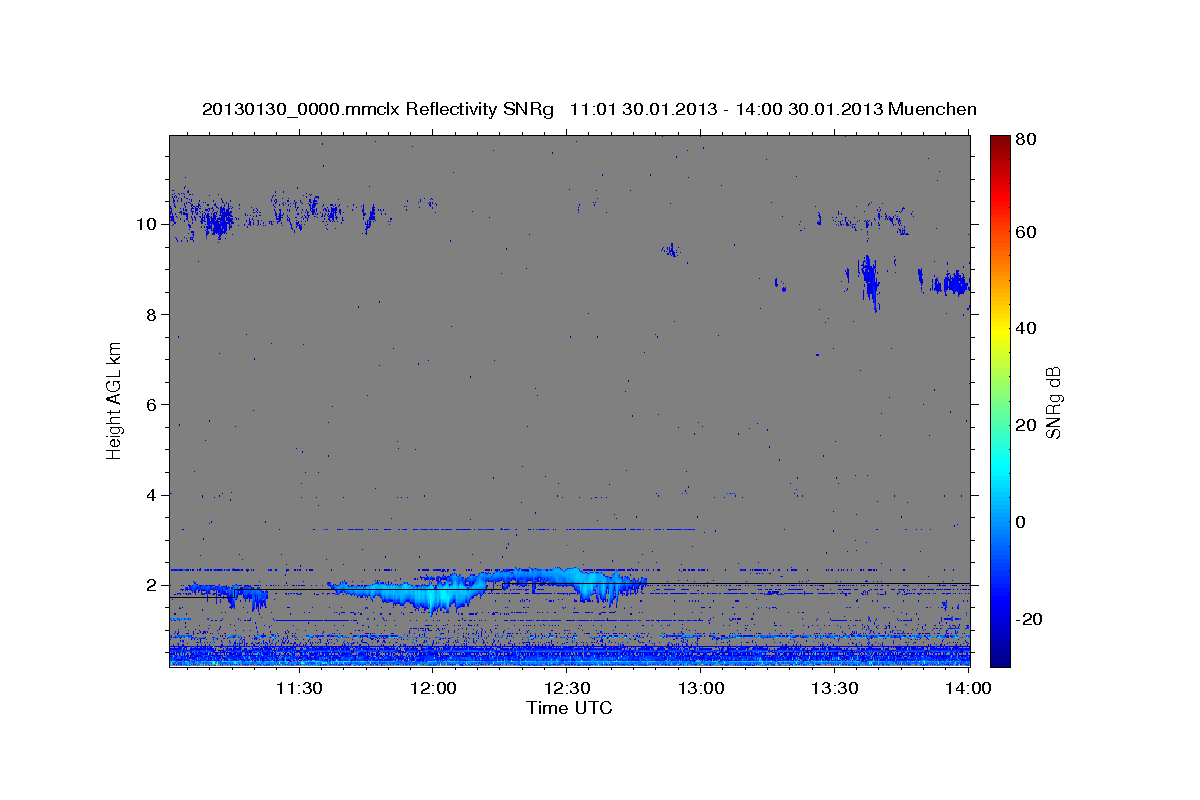The image size is (1200, 800).
Task: Click the 12:00 time tick label
Action: pos(433,688)
